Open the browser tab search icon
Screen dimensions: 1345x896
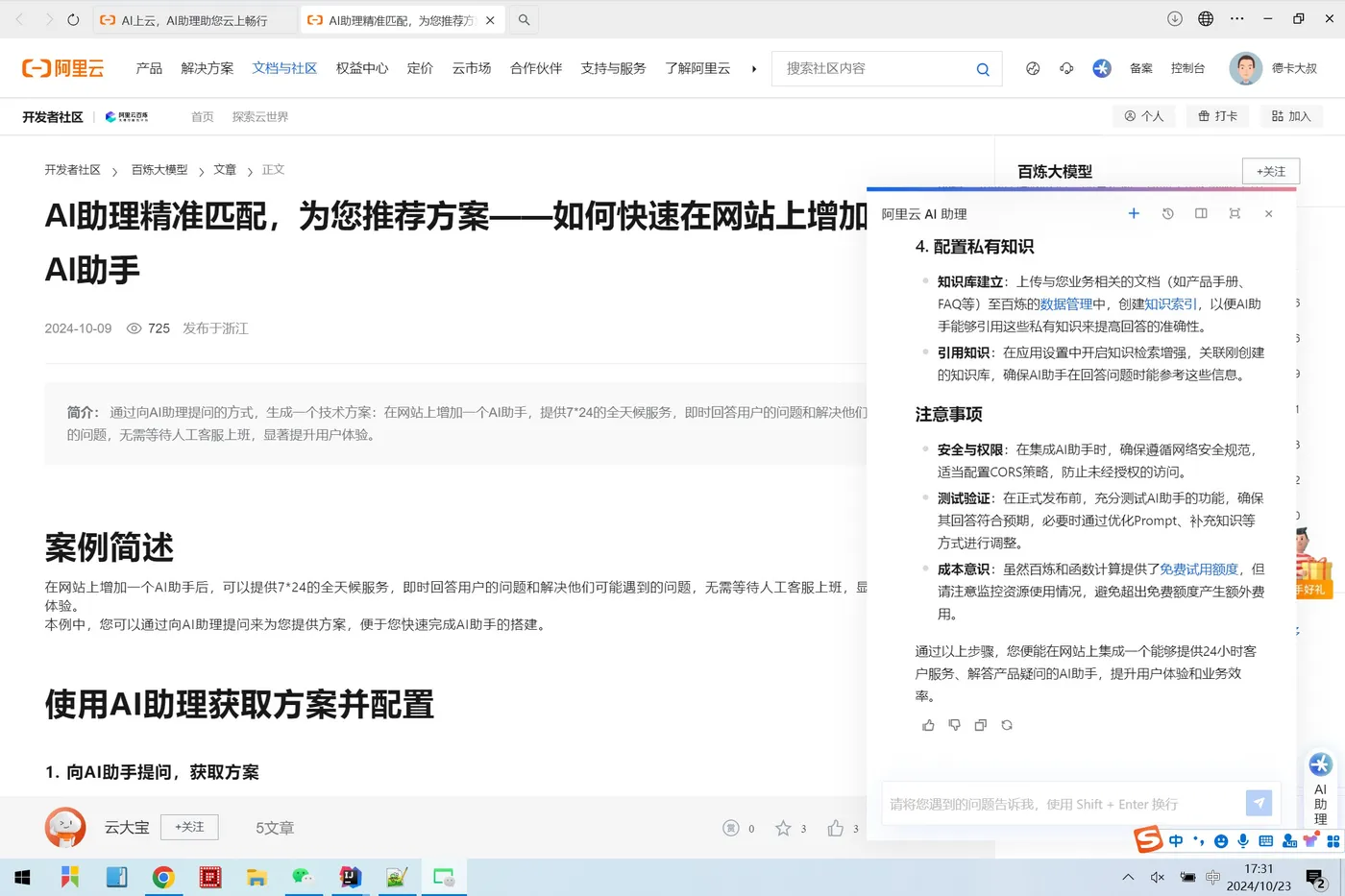coord(524,19)
